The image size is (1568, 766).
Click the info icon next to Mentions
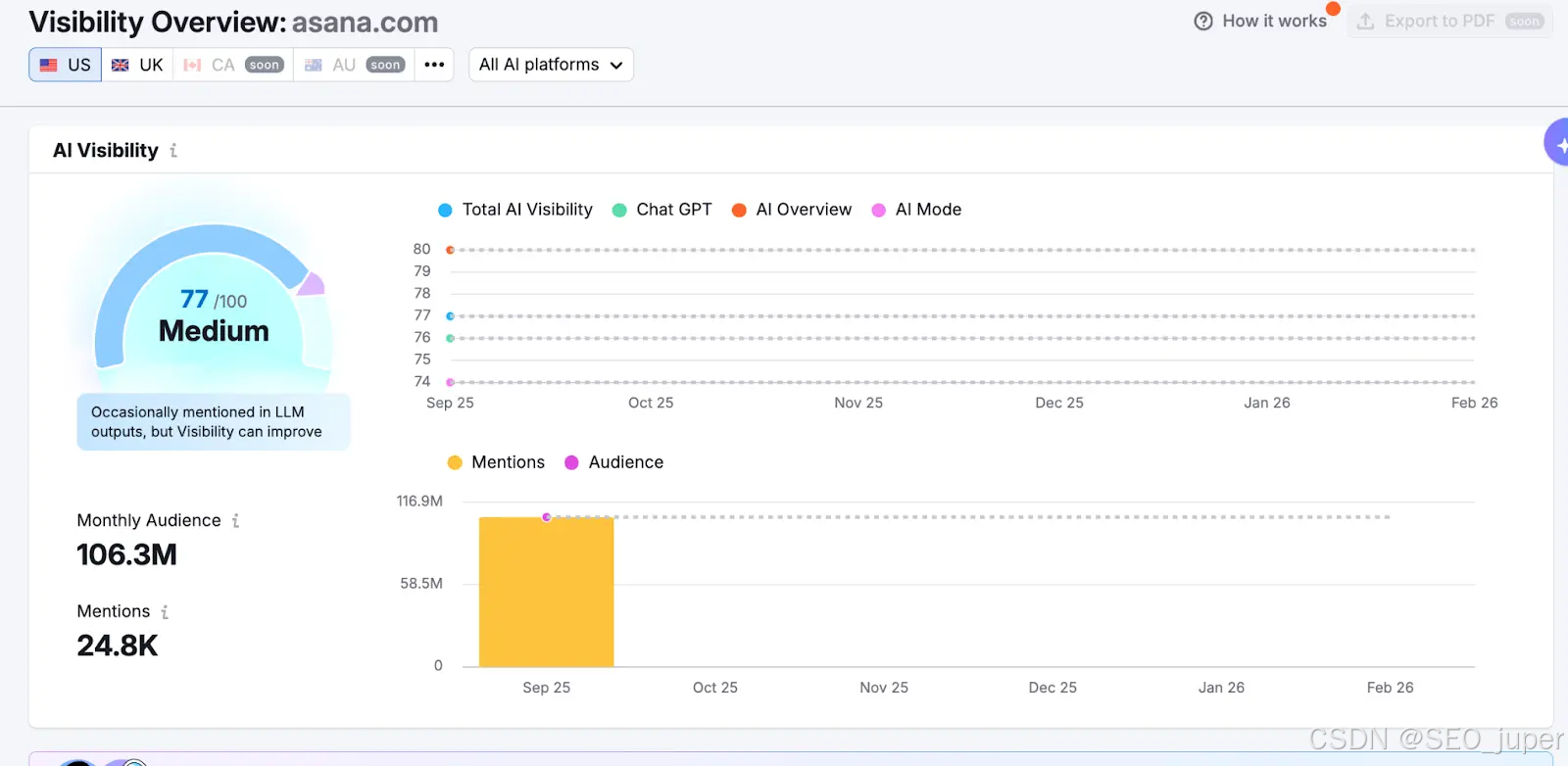click(165, 612)
